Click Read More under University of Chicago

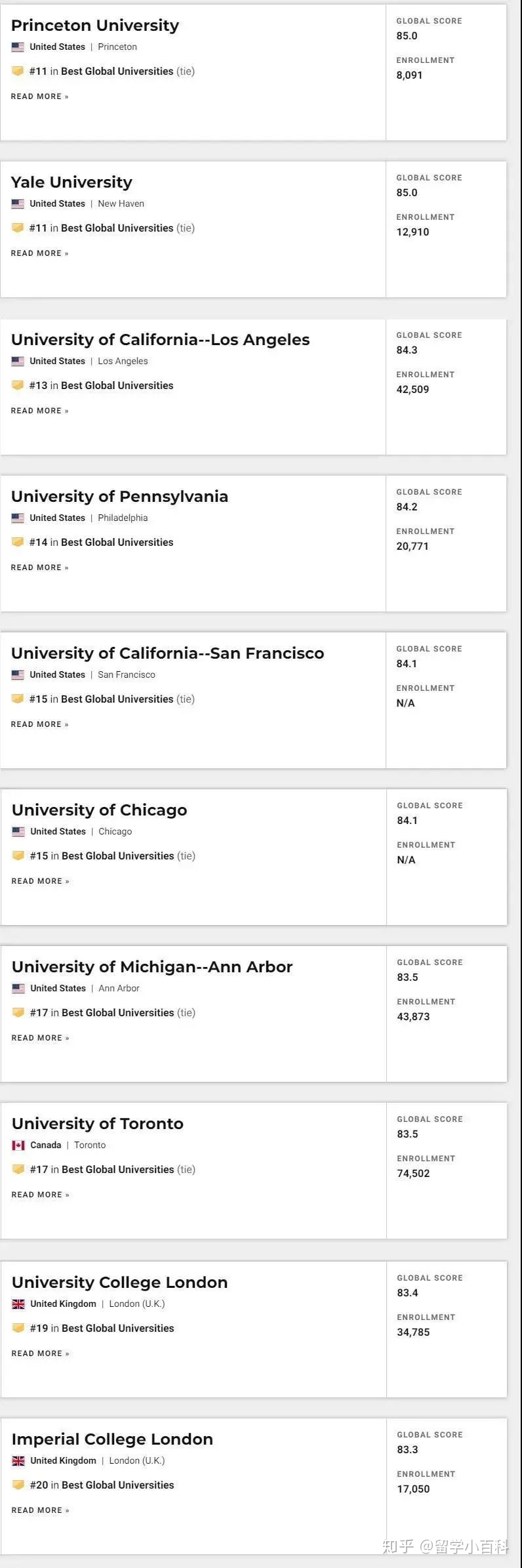[x=40, y=881]
